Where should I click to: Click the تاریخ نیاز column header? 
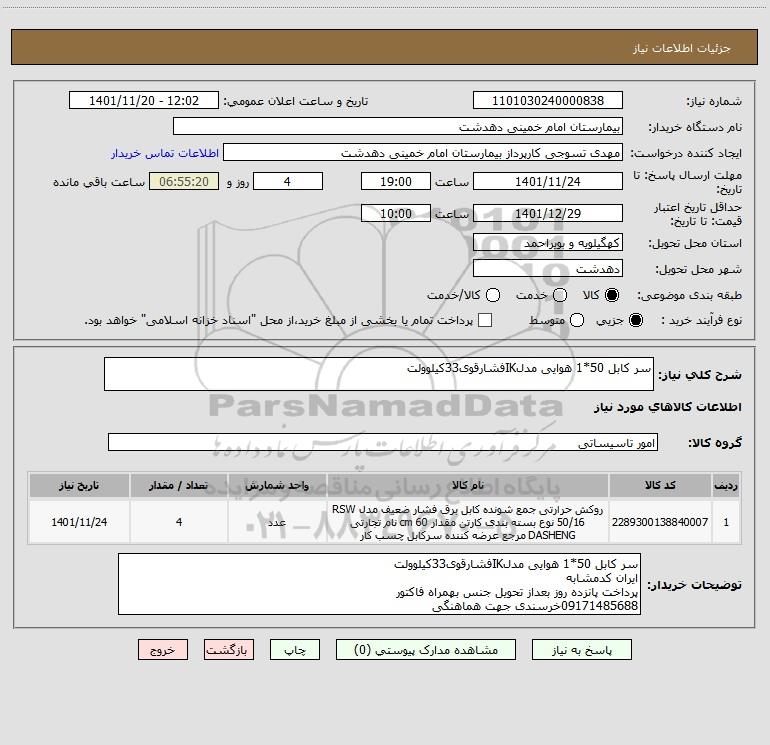point(79,485)
